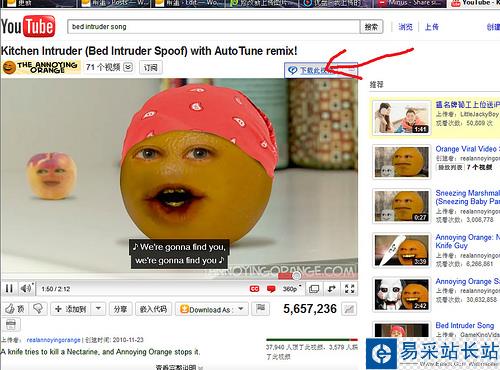Open Annoying Orange Knife Guy thumbnail
Screen dimensions: 500x370
[402, 251]
